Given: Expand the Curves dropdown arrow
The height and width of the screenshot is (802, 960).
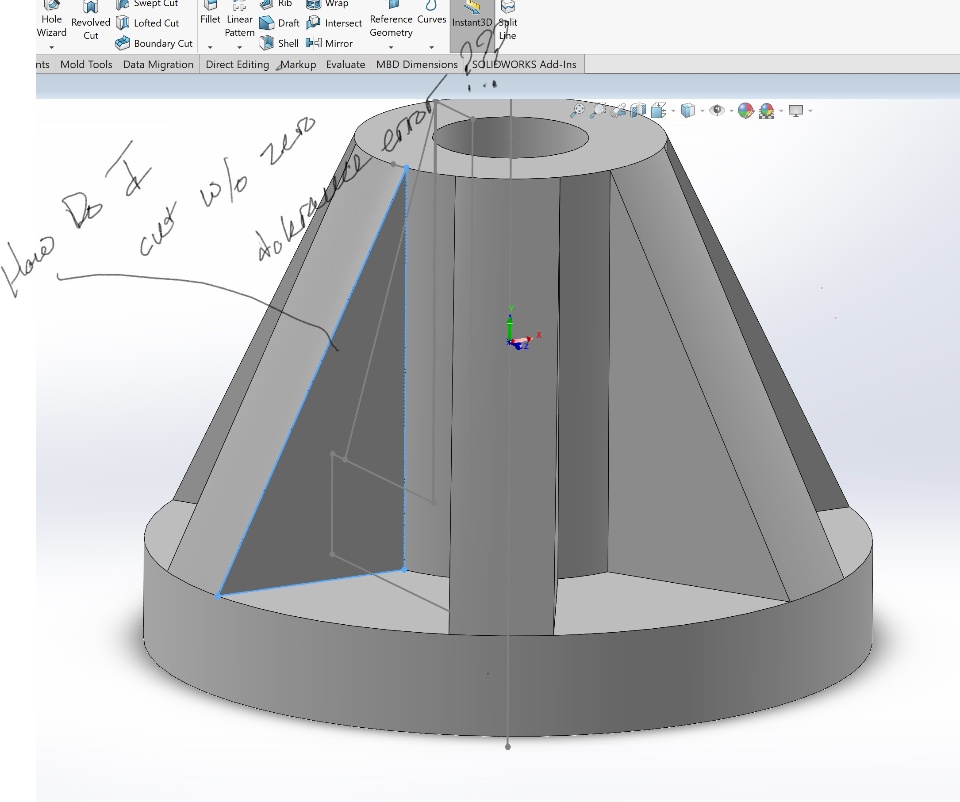Looking at the screenshot, I should (x=432, y=47).
